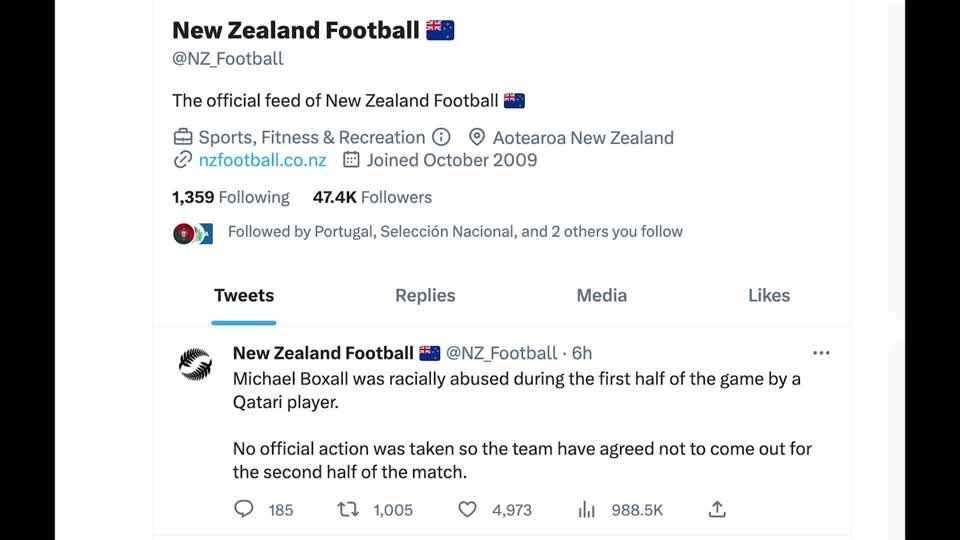Retweet the Michael Boxall tweet
The width and height of the screenshot is (960, 540).
[348, 509]
